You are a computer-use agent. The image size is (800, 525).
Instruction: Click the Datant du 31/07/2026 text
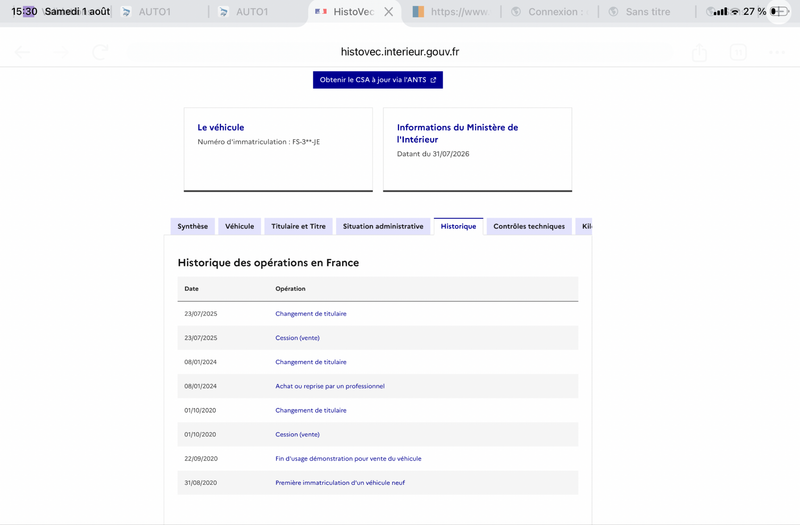[x=433, y=154]
